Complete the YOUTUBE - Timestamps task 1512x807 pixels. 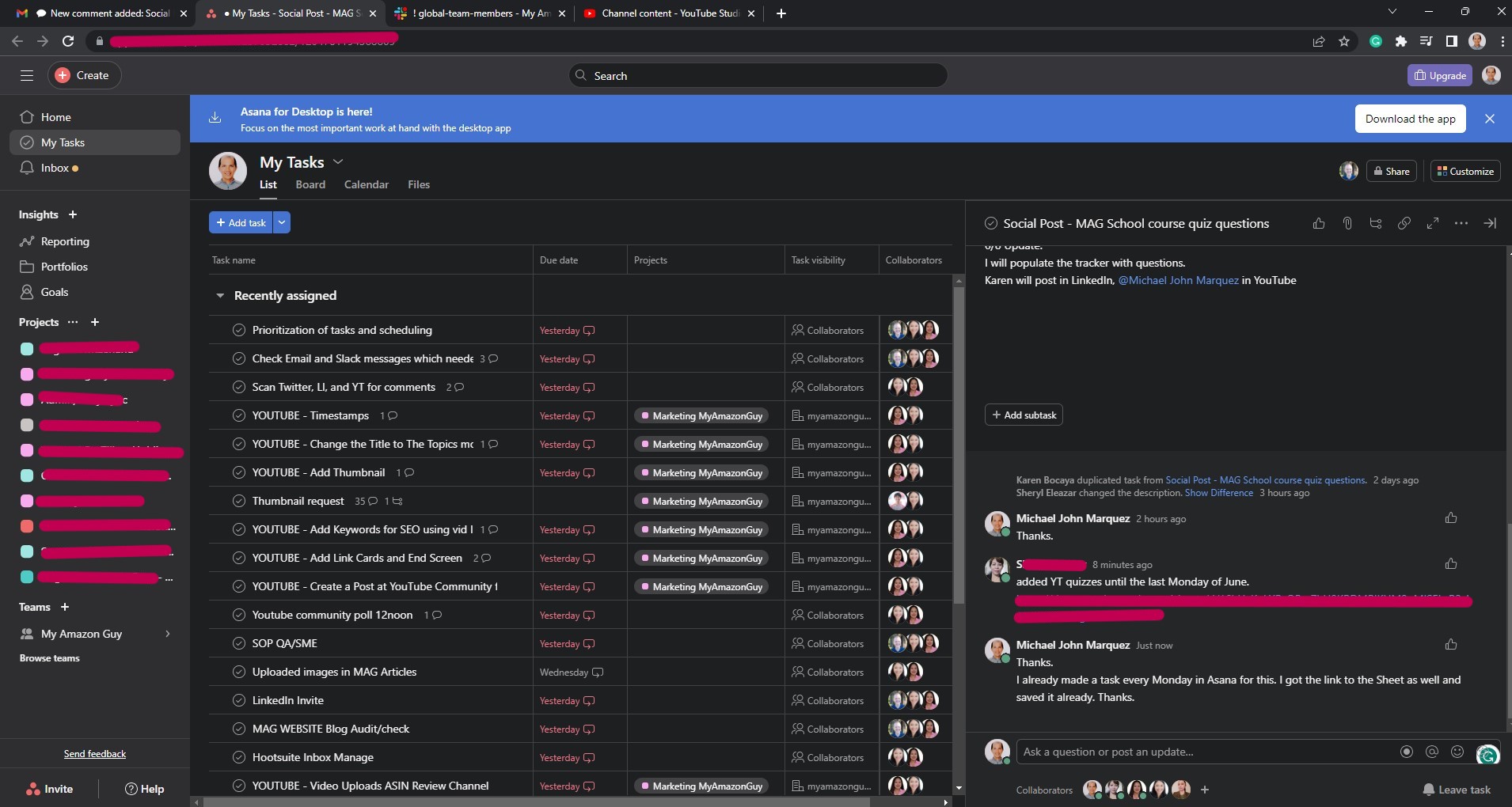click(x=239, y=415)
